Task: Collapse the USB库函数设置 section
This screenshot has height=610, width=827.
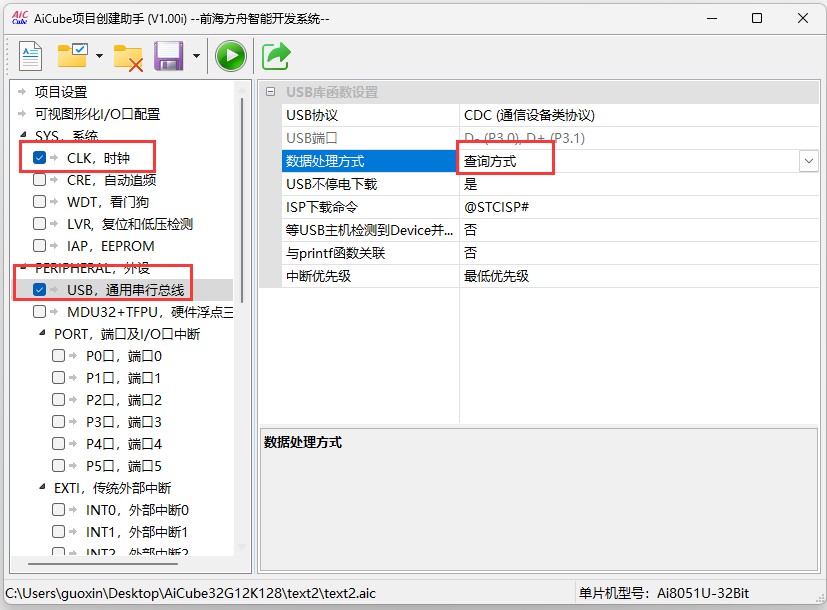Action: point(271,92)
